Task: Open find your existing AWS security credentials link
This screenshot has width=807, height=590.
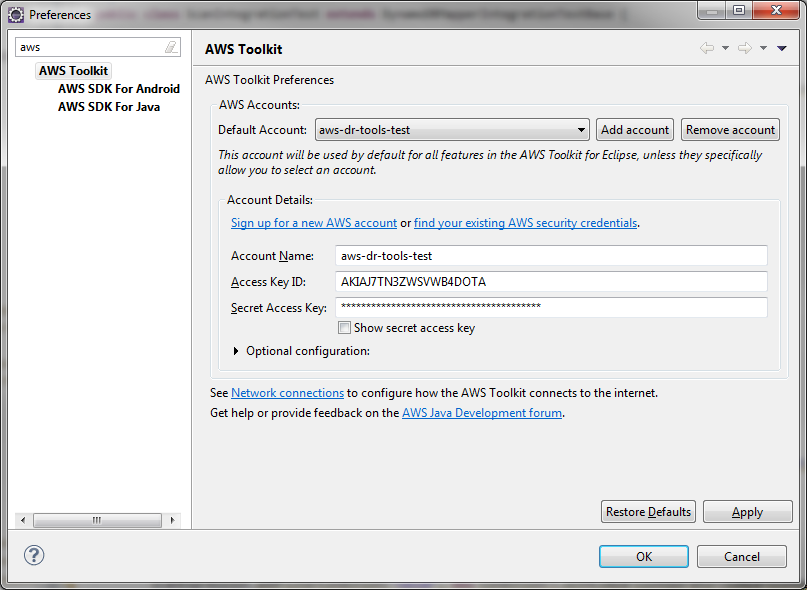Action: click(525, 223)
